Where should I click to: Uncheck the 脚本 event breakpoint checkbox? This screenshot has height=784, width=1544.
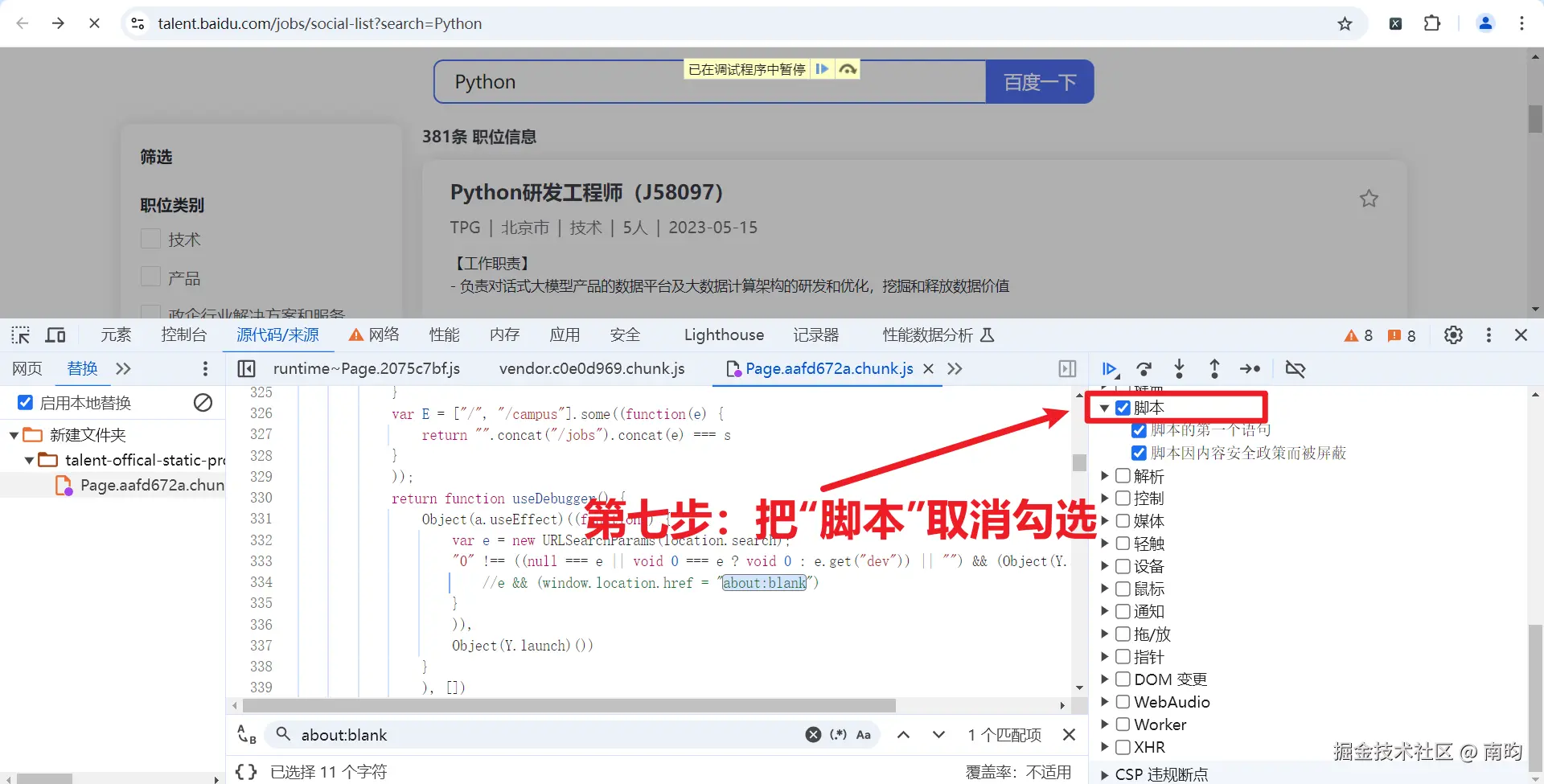[x=1123, y=408]
